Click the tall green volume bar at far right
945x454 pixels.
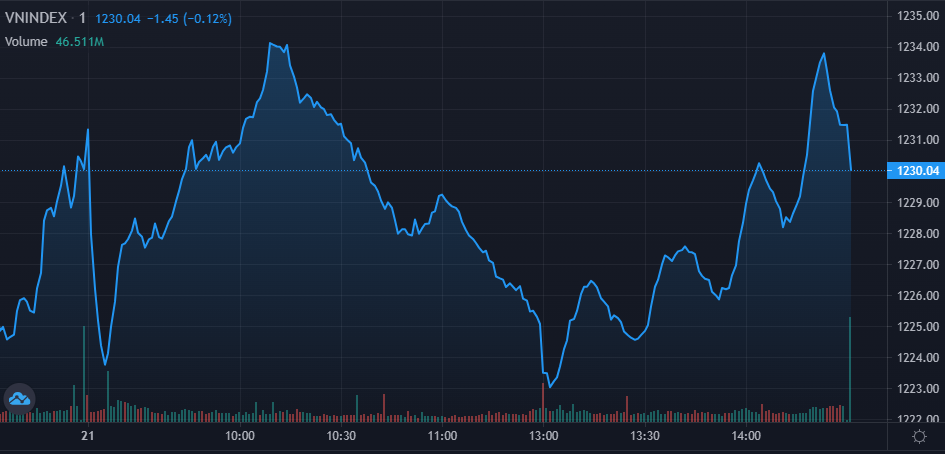850,370
